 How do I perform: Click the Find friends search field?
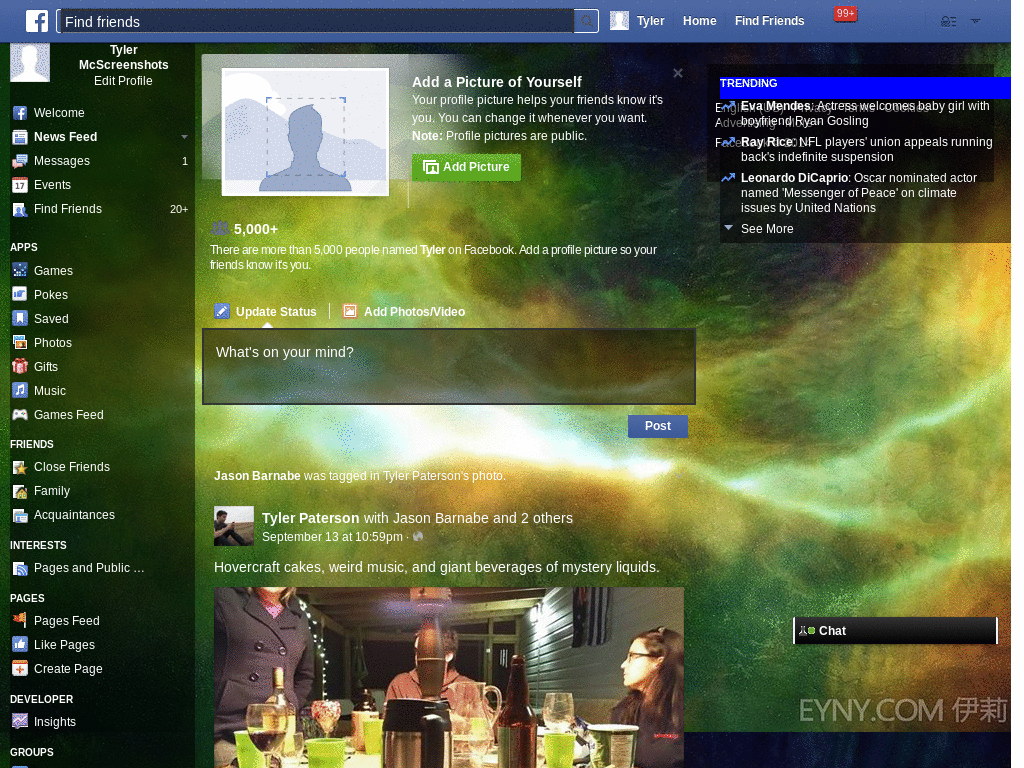(x=316, y=22)
